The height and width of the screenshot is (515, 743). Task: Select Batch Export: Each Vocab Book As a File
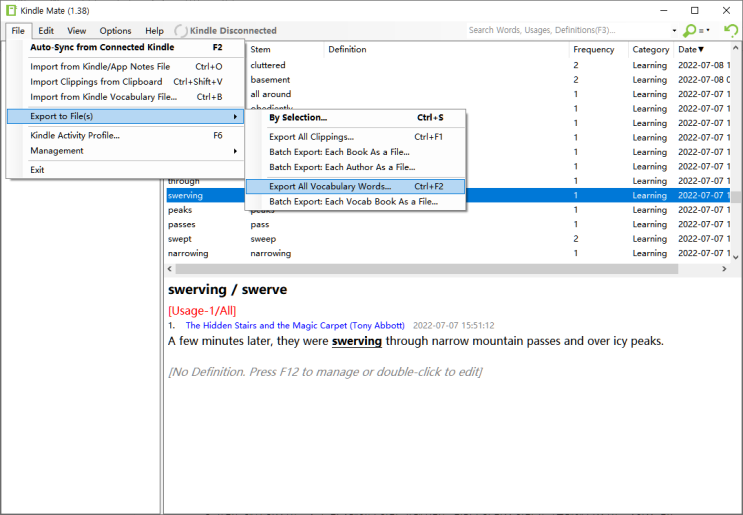point(355,202)
